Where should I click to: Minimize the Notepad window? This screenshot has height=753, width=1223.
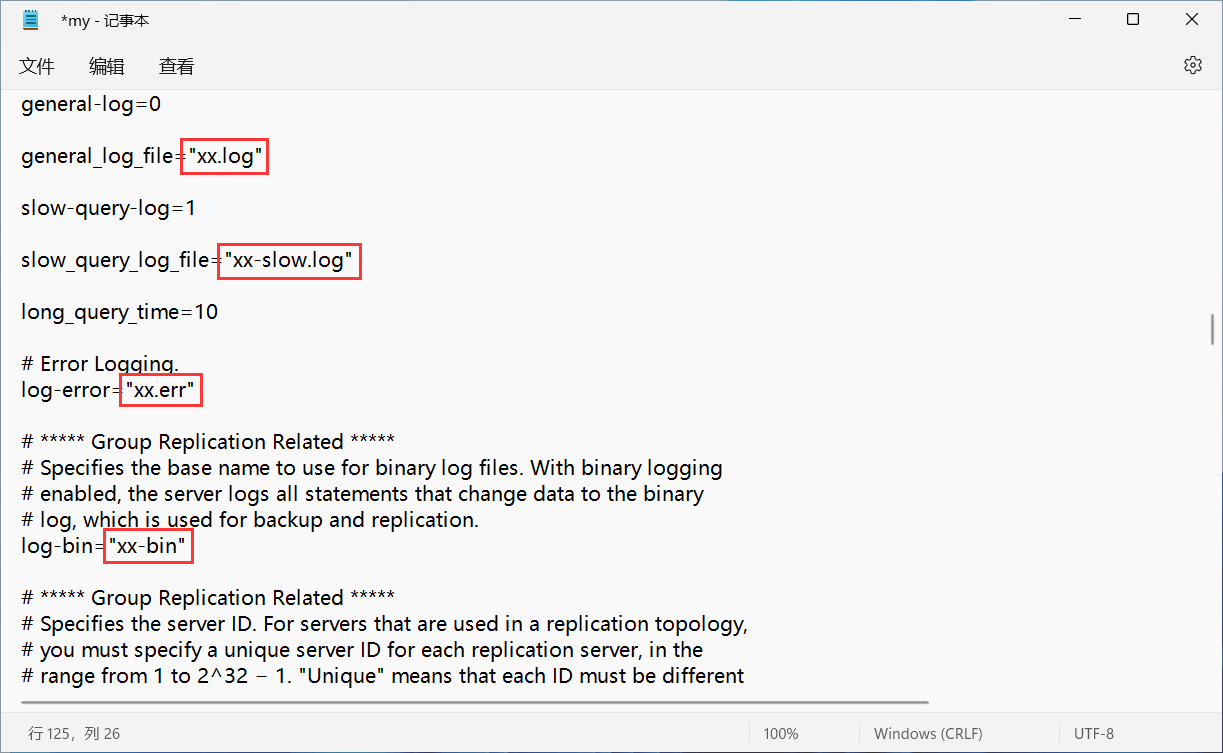1075,20
